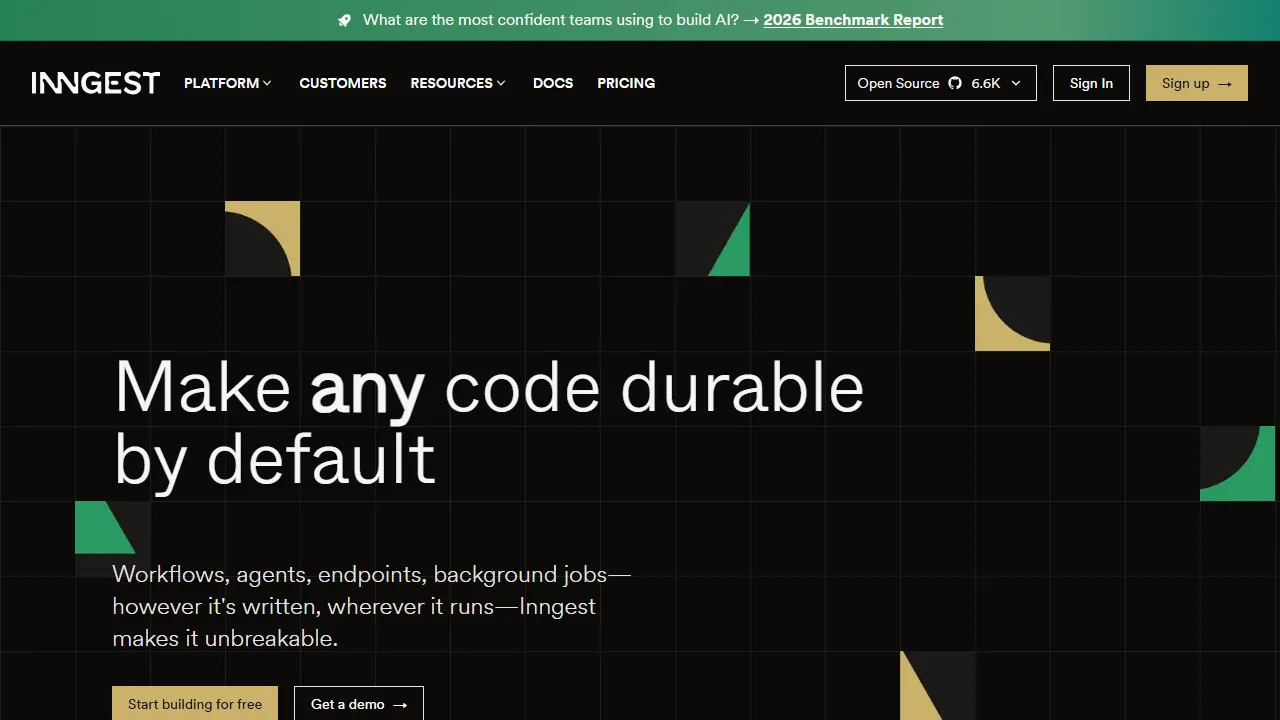Click Start building for free
The height and width of the screenshot is (720, 1280).
195,704
